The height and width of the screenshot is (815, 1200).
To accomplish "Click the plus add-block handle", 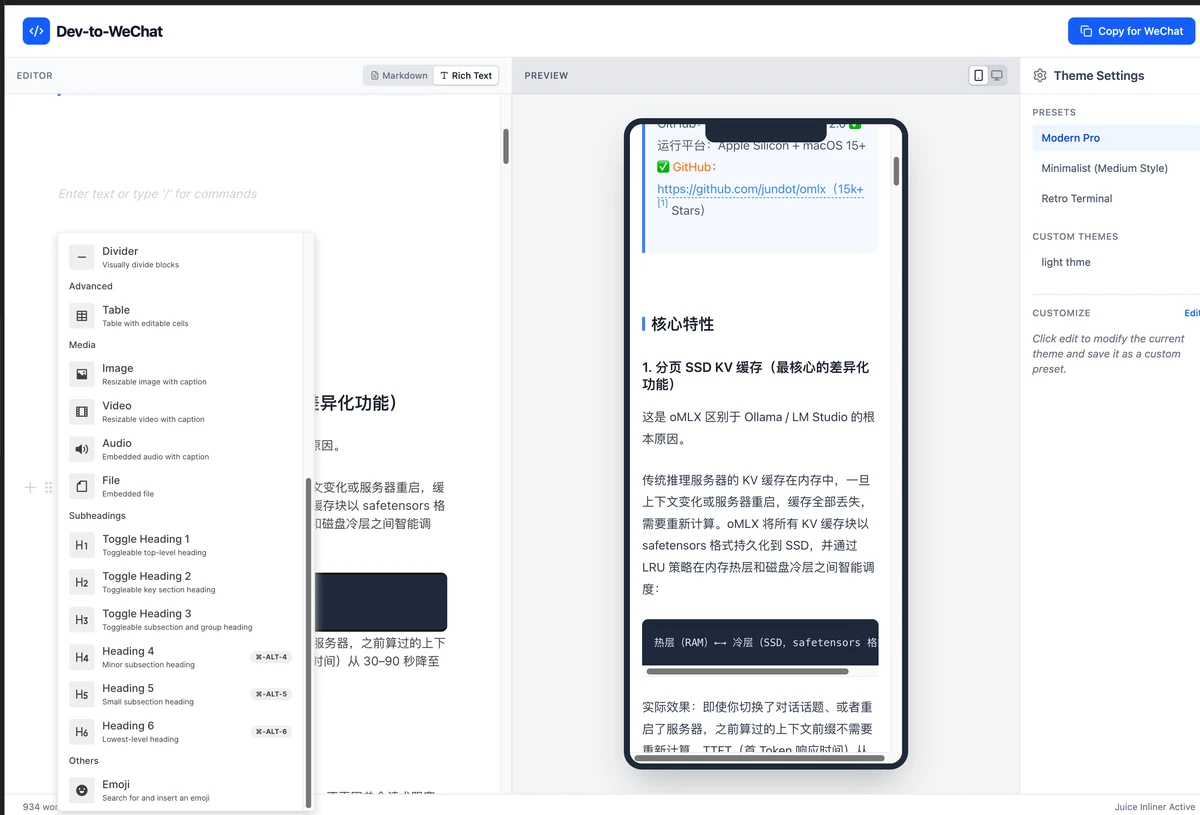I will pyautogui.click(x=30, y=487).
